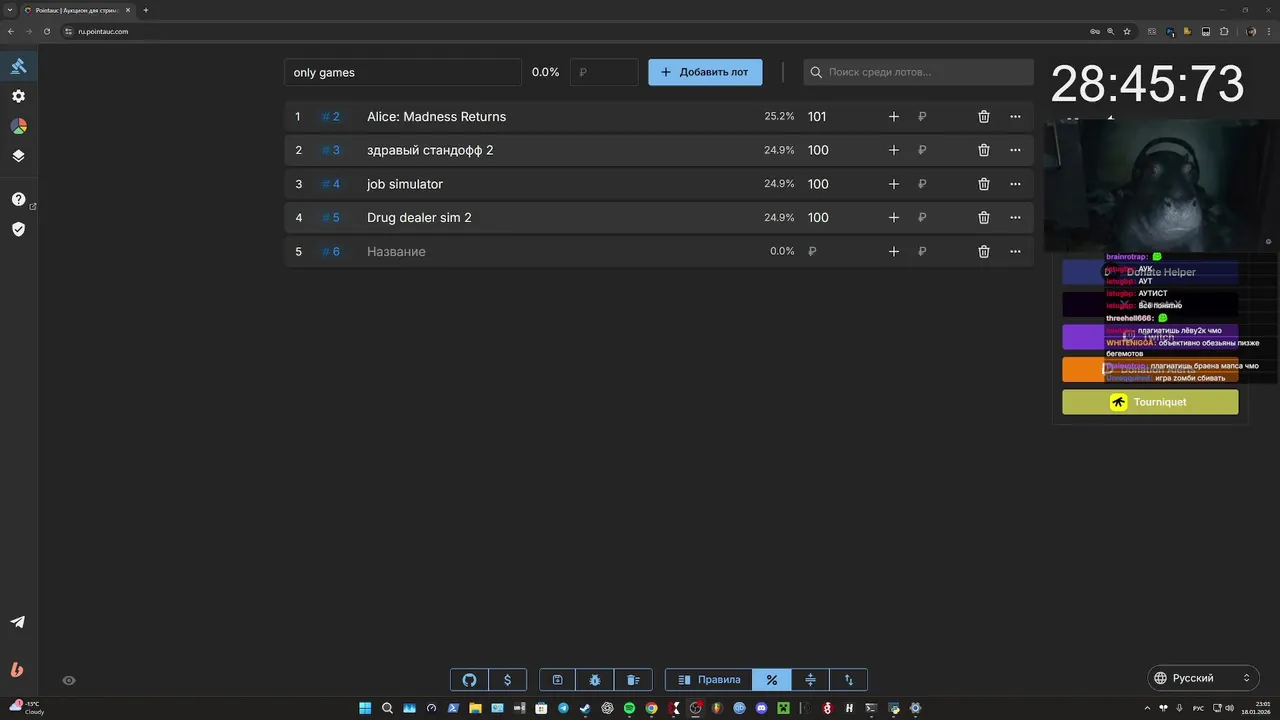This screenshot has height=720, width=1280.
Task: Click the search lots field
Action: [x=918, y=72]
